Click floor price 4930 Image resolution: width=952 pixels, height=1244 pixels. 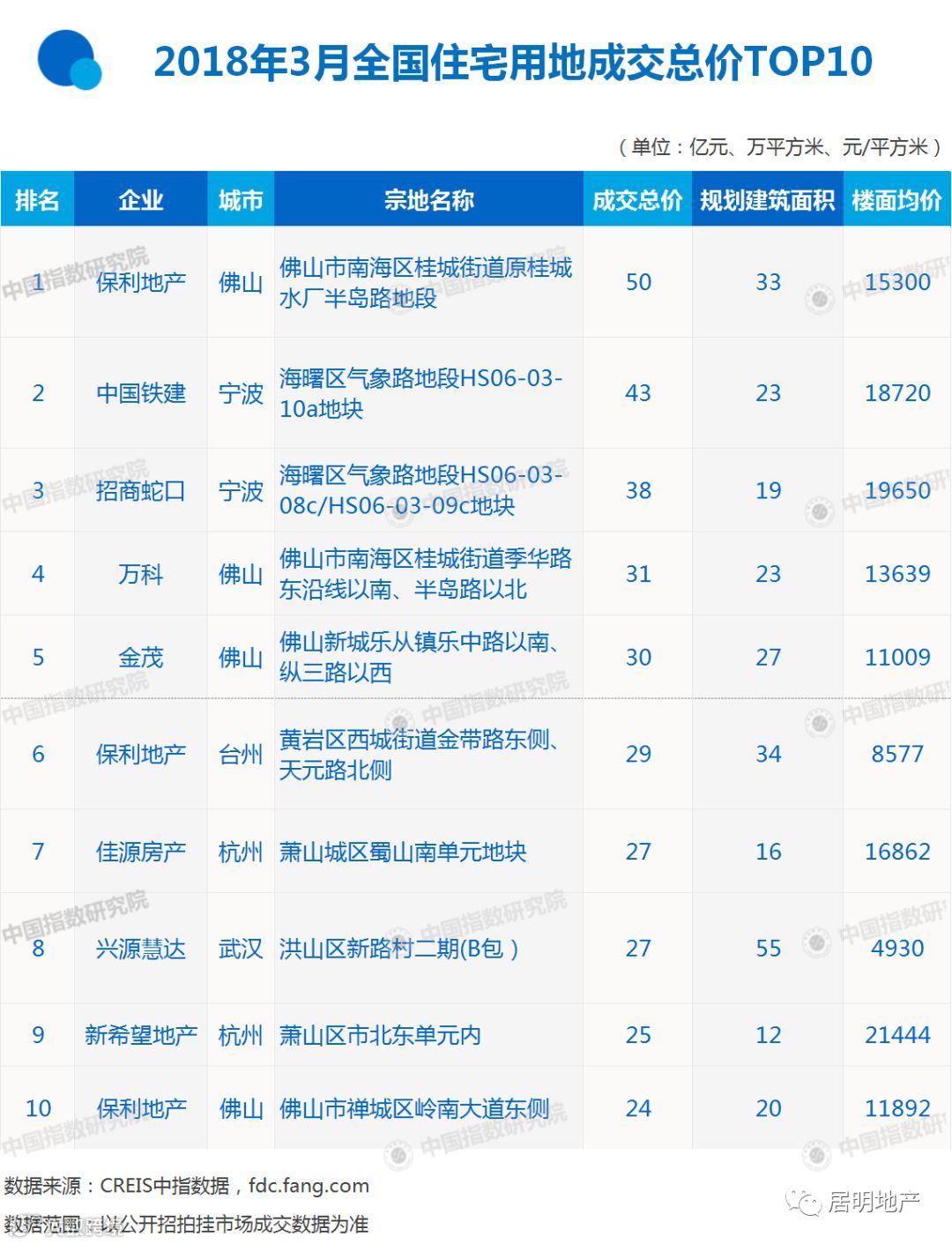[897, 949]
